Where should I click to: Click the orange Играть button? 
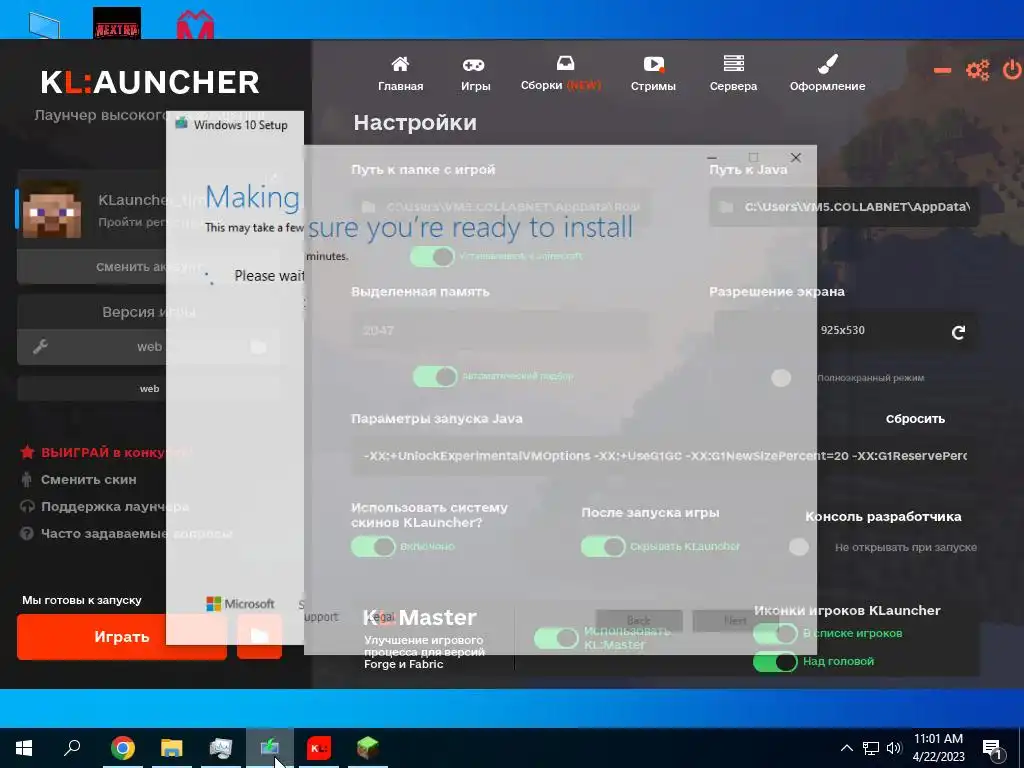122,637
